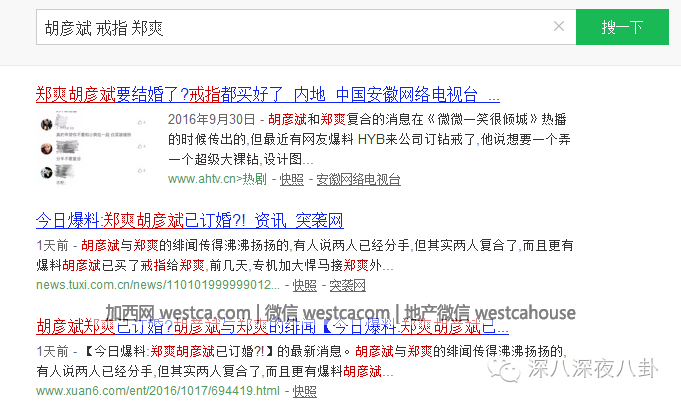Viewport: 681px width, 402px height.
Task: Open the 安徽网络电视台 site link
Action: pyautogui.click(x=358, y=180)
